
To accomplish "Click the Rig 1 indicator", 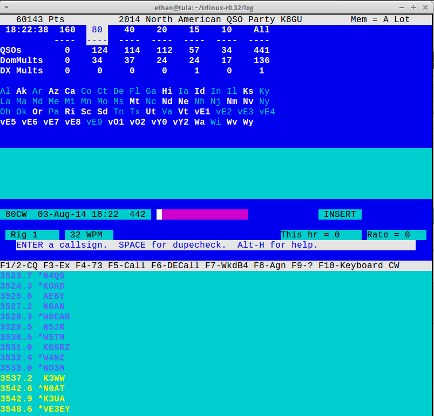I will click(x=32, y=235).
